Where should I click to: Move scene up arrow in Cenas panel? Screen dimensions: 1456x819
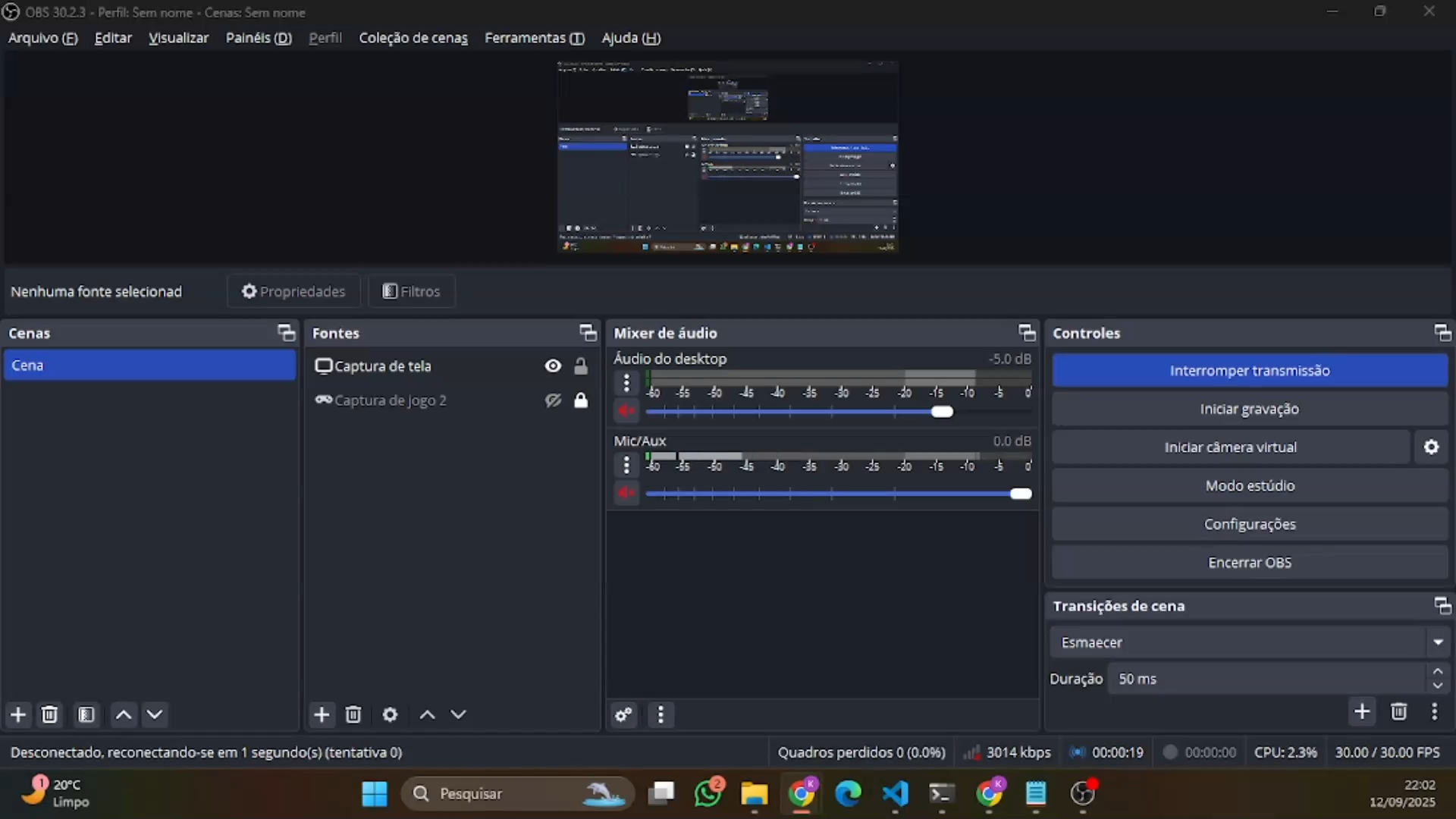coord(124,714)
